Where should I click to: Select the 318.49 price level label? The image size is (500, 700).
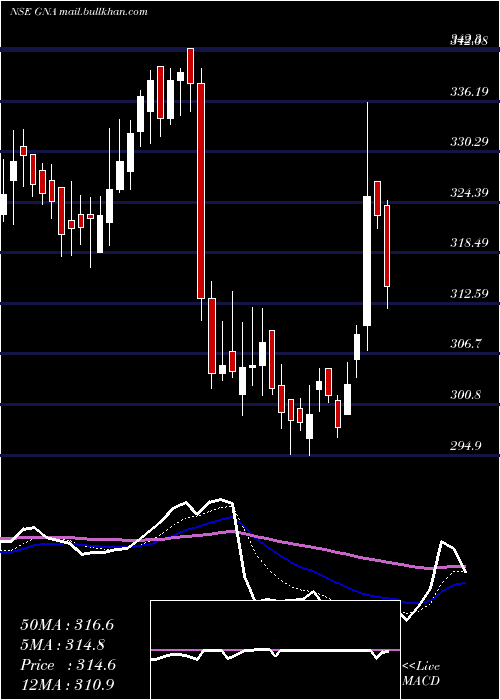point(469,243)
